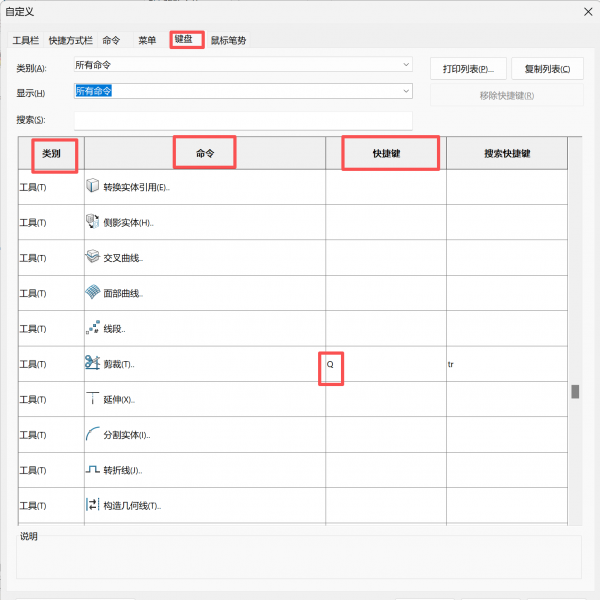
Task: Switch to the 菜单 tab
Action: point(147,40)
